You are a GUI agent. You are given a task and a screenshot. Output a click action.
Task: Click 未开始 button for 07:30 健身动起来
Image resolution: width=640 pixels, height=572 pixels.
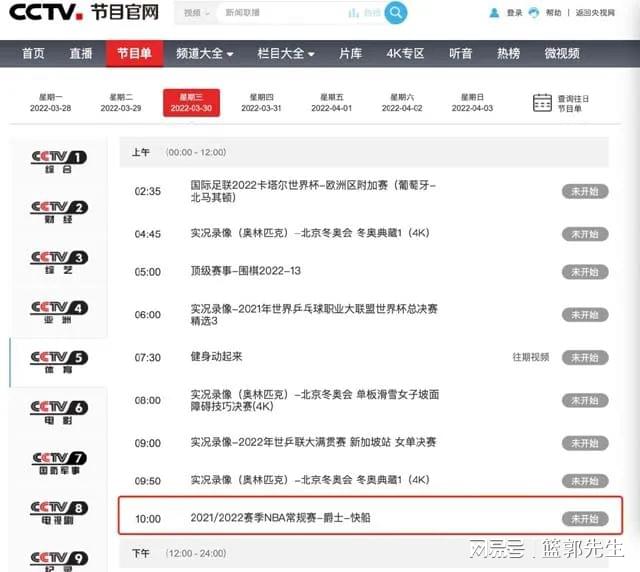(585, 358)
